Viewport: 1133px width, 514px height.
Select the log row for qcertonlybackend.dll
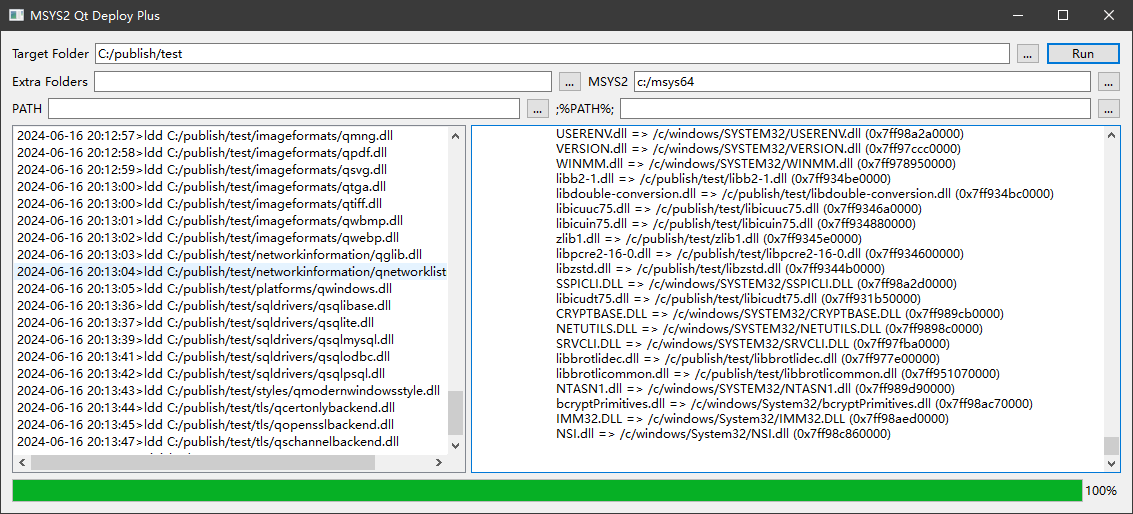click(x=231, y=408)
